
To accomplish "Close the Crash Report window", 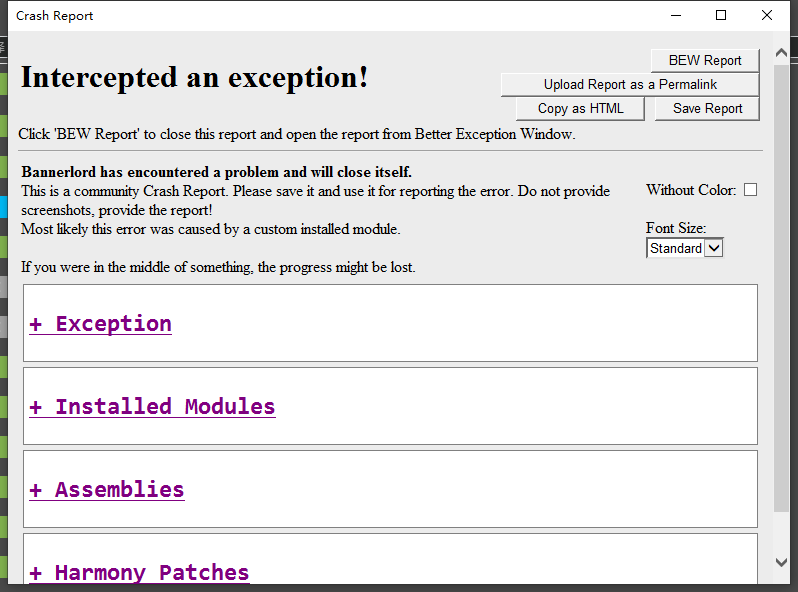I will tap(766, 16).
